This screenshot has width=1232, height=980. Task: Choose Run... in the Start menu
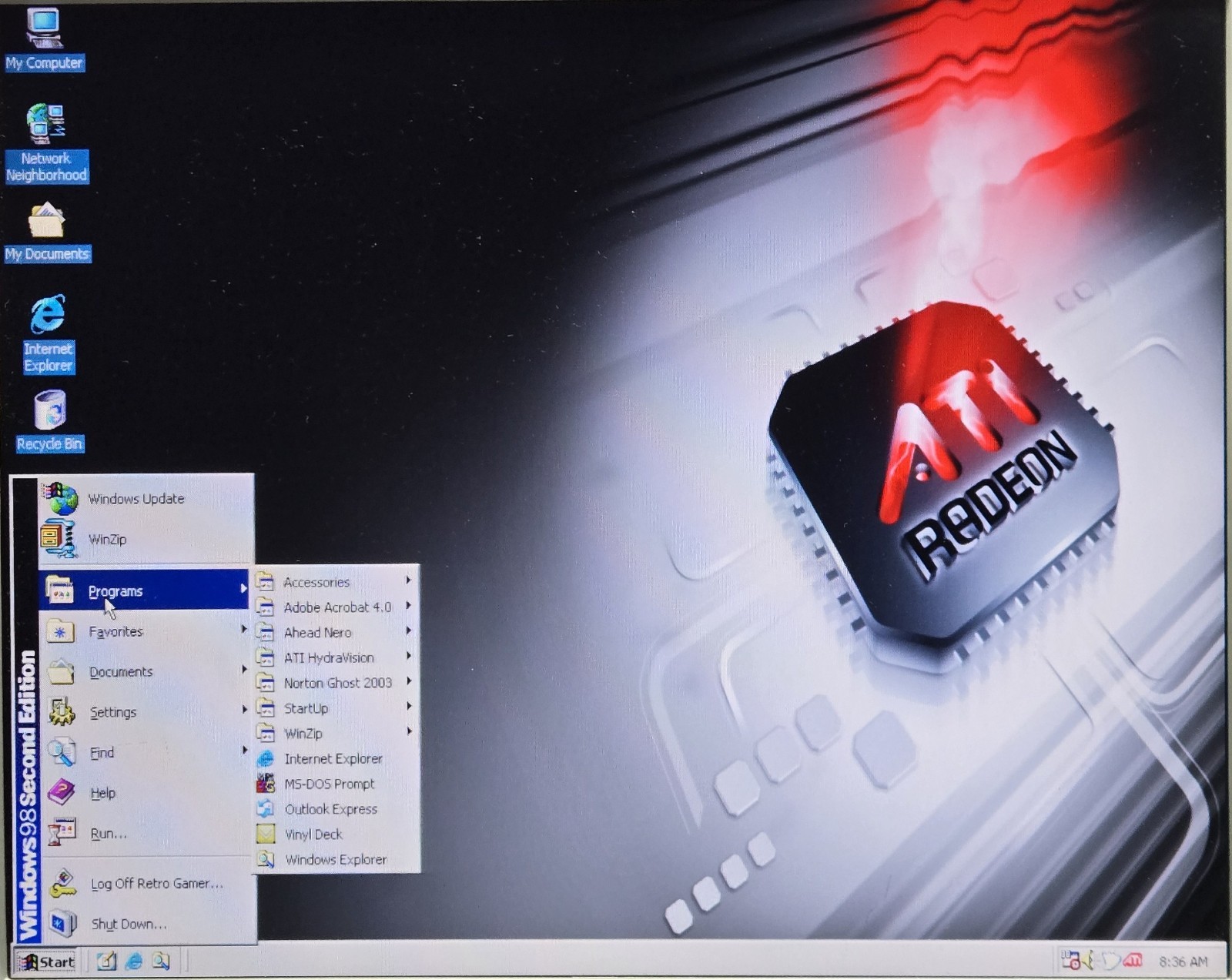pyautogui.click(x=146, y=833)
